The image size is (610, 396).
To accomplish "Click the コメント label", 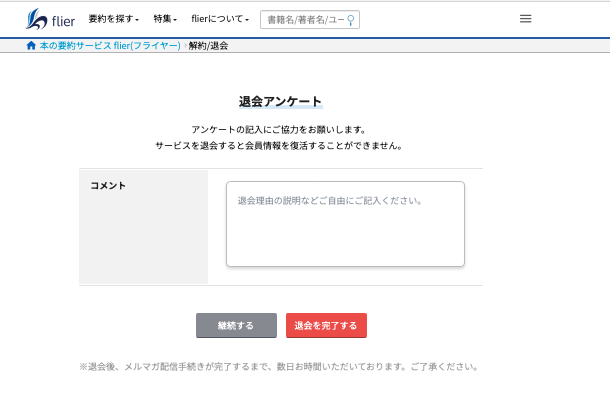I will pos(108,186).
